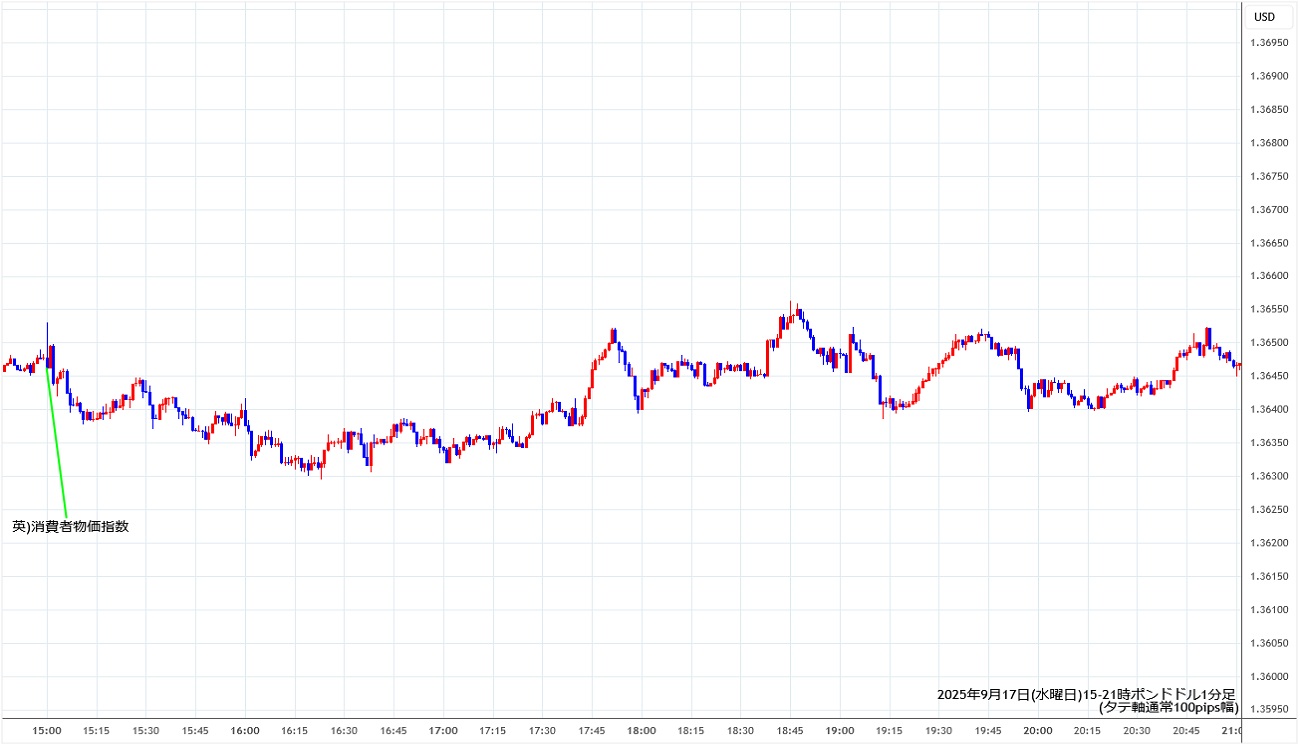
Task: Click the 1.36350 price axis label
Action: point(1268,443)
